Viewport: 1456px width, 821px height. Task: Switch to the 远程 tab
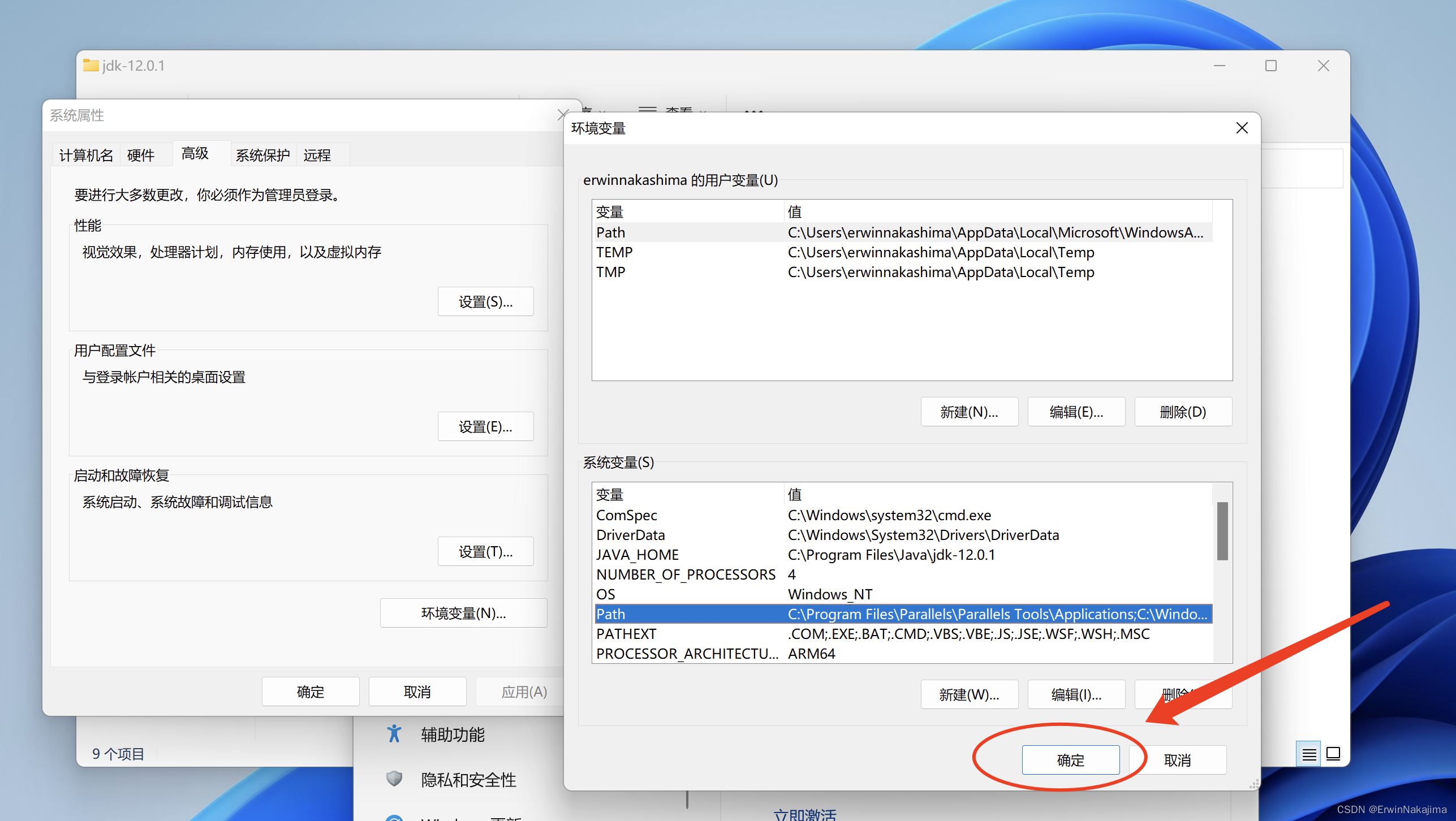[x=317, y=155]
